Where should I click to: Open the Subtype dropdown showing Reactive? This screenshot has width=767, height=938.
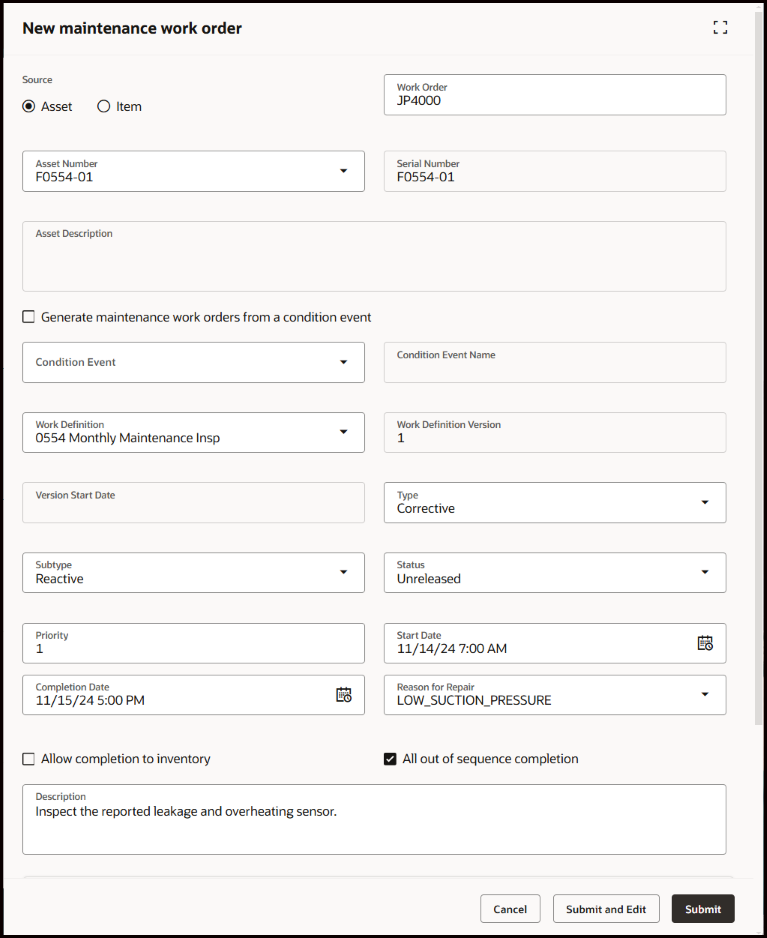[x=343, y=572]
